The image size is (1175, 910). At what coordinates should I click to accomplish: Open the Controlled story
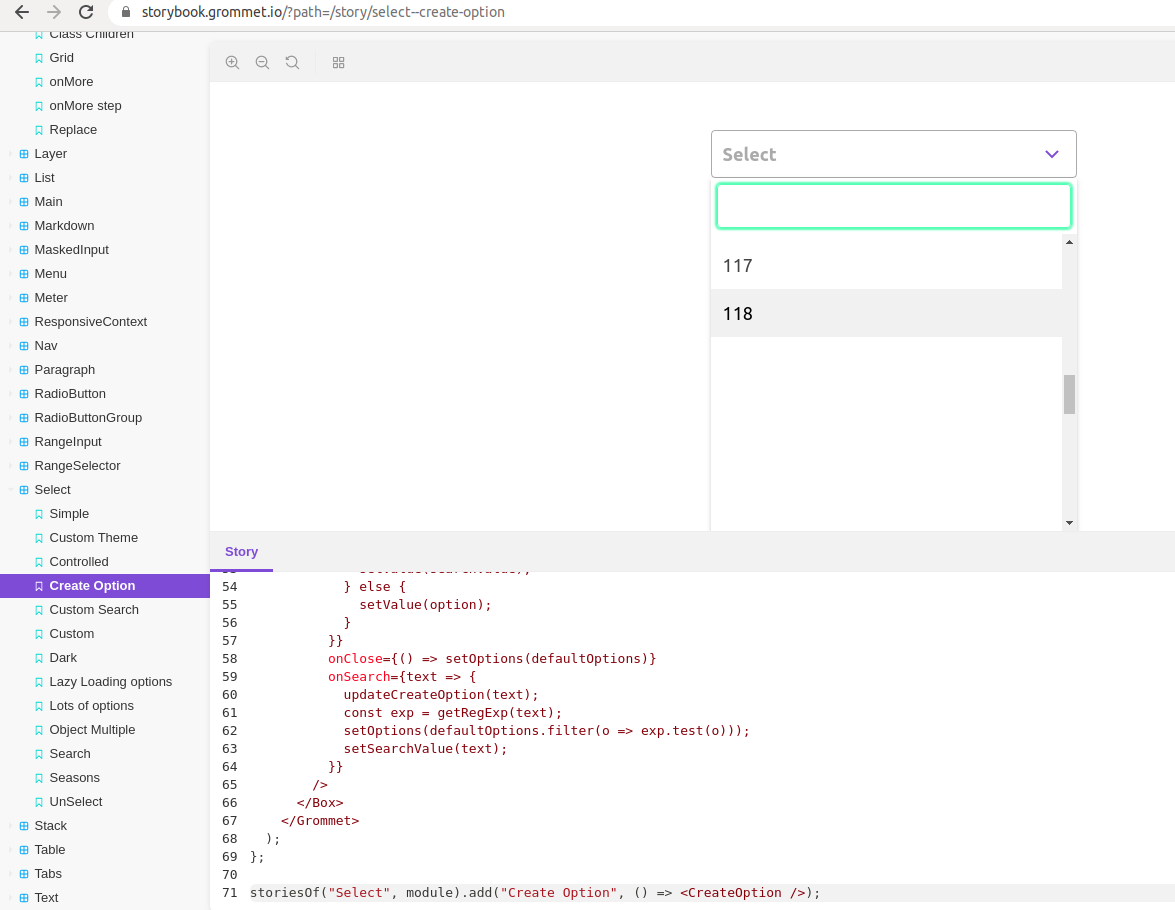[79, 561]
